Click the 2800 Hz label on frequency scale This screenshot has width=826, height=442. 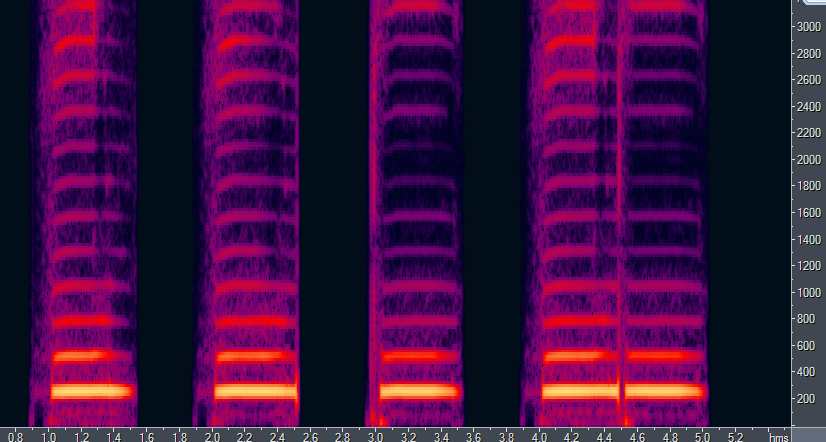pyautogui.click(x=809, y=54)
